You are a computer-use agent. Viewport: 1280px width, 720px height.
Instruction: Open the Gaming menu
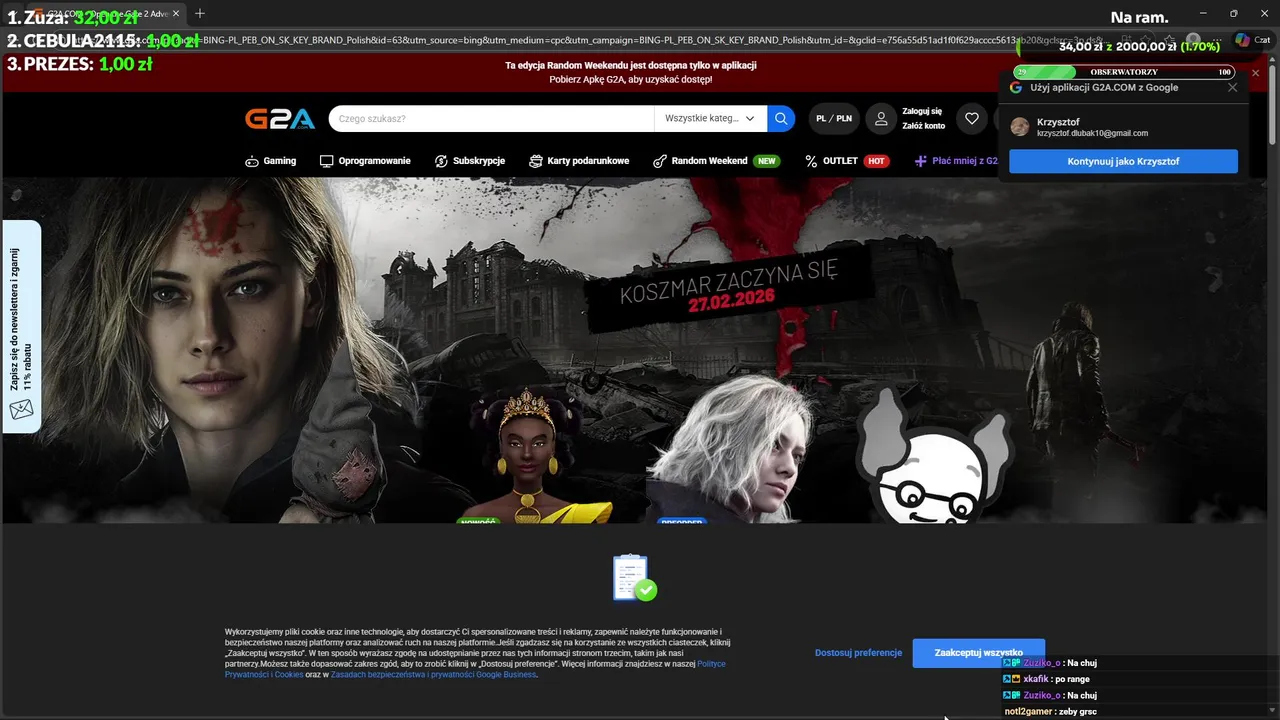tap(270, 161)
